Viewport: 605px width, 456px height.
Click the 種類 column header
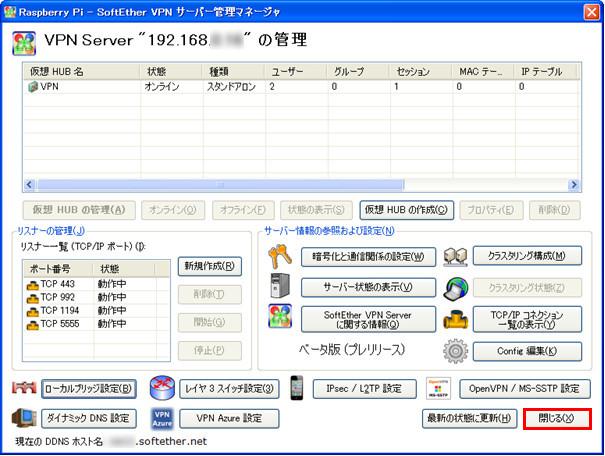pyautogui.click(x=233, y=71)
